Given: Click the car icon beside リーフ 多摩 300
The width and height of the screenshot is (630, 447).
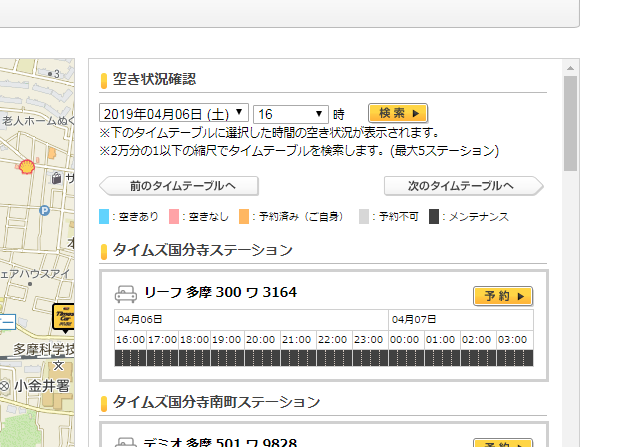Looking at the screenshot, I should pos(126,294).
